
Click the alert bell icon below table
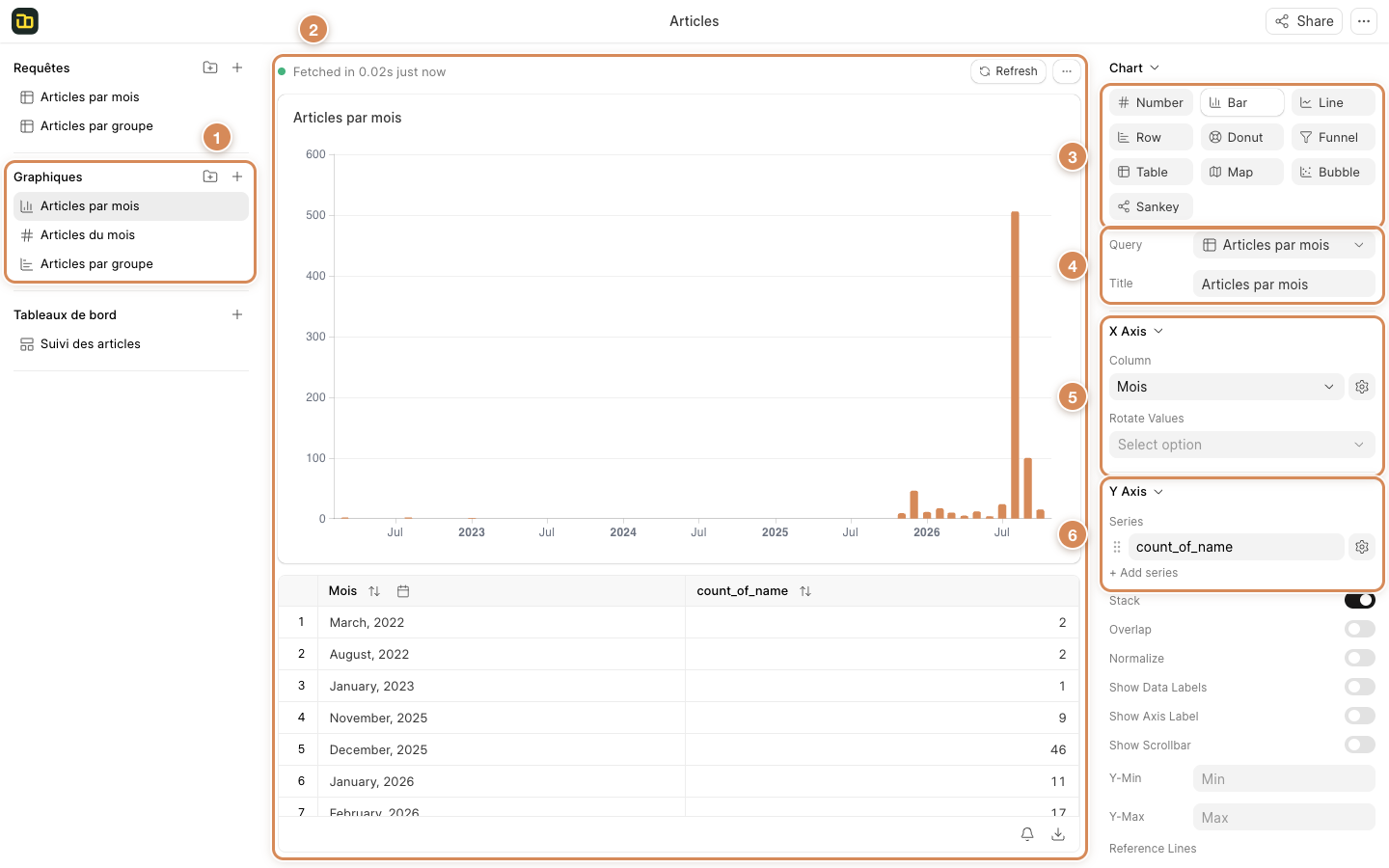(x=1027, y=834)
